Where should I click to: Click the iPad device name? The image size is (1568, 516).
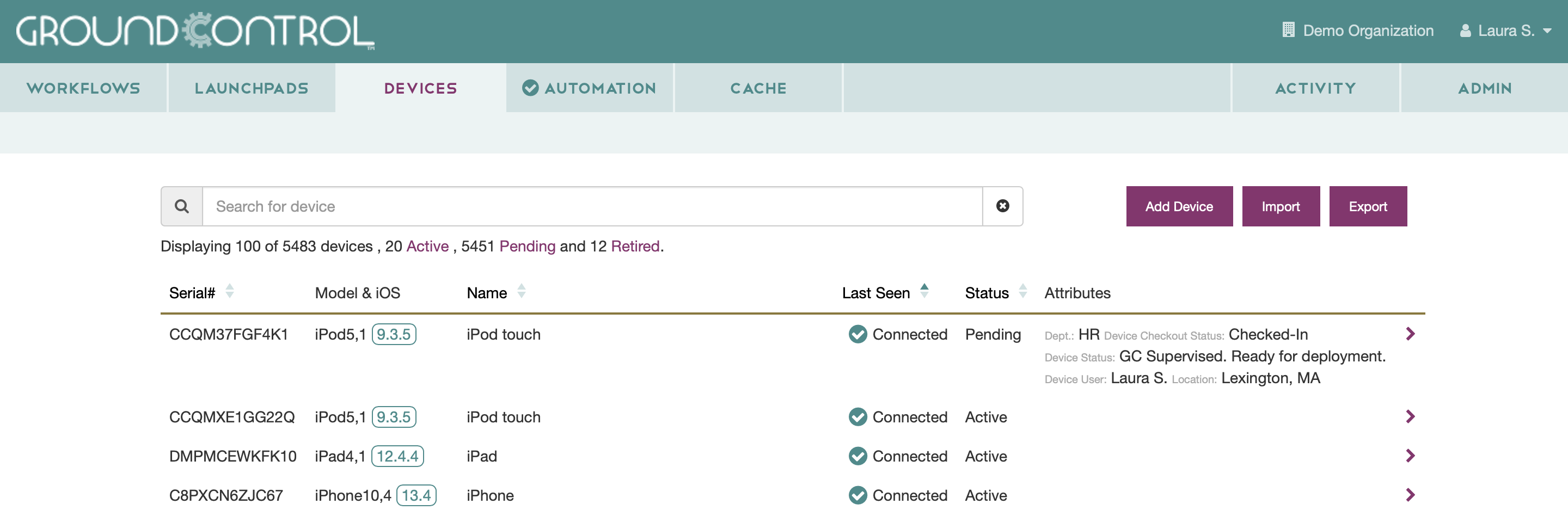click(481, 456)
